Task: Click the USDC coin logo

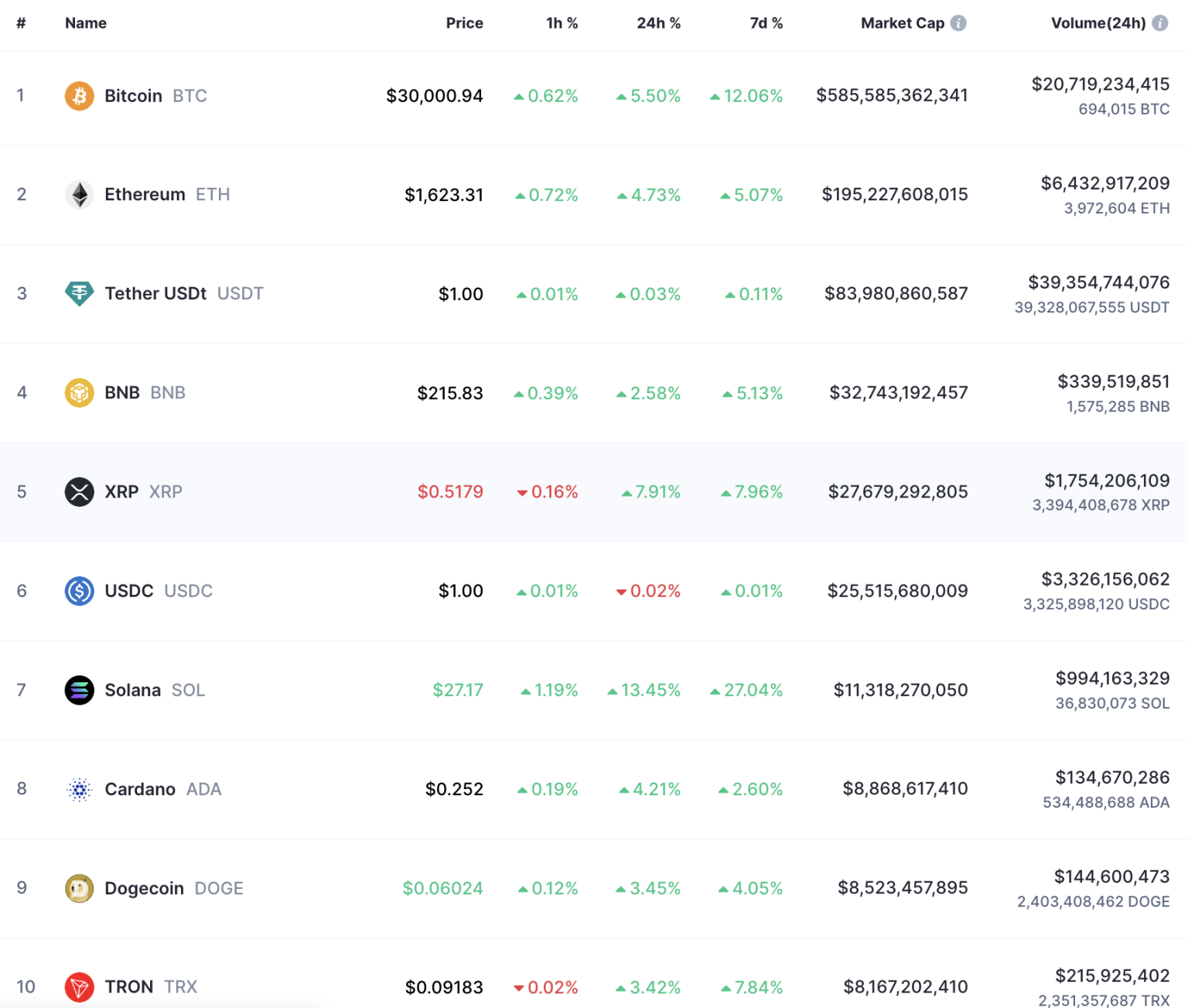Action: coord(79,590)
